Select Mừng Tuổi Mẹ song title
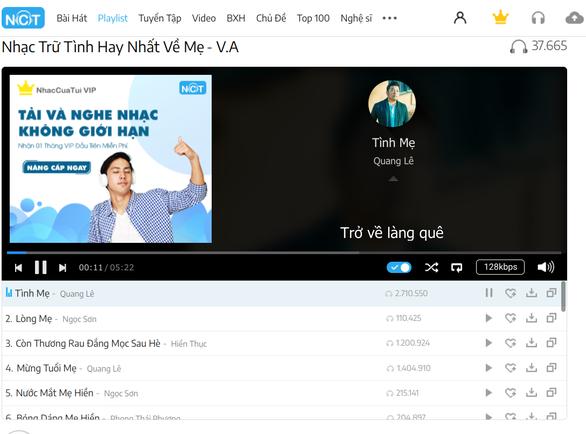Image resolution: width=586 pixels, height=434 pixels. pos(46,369)
